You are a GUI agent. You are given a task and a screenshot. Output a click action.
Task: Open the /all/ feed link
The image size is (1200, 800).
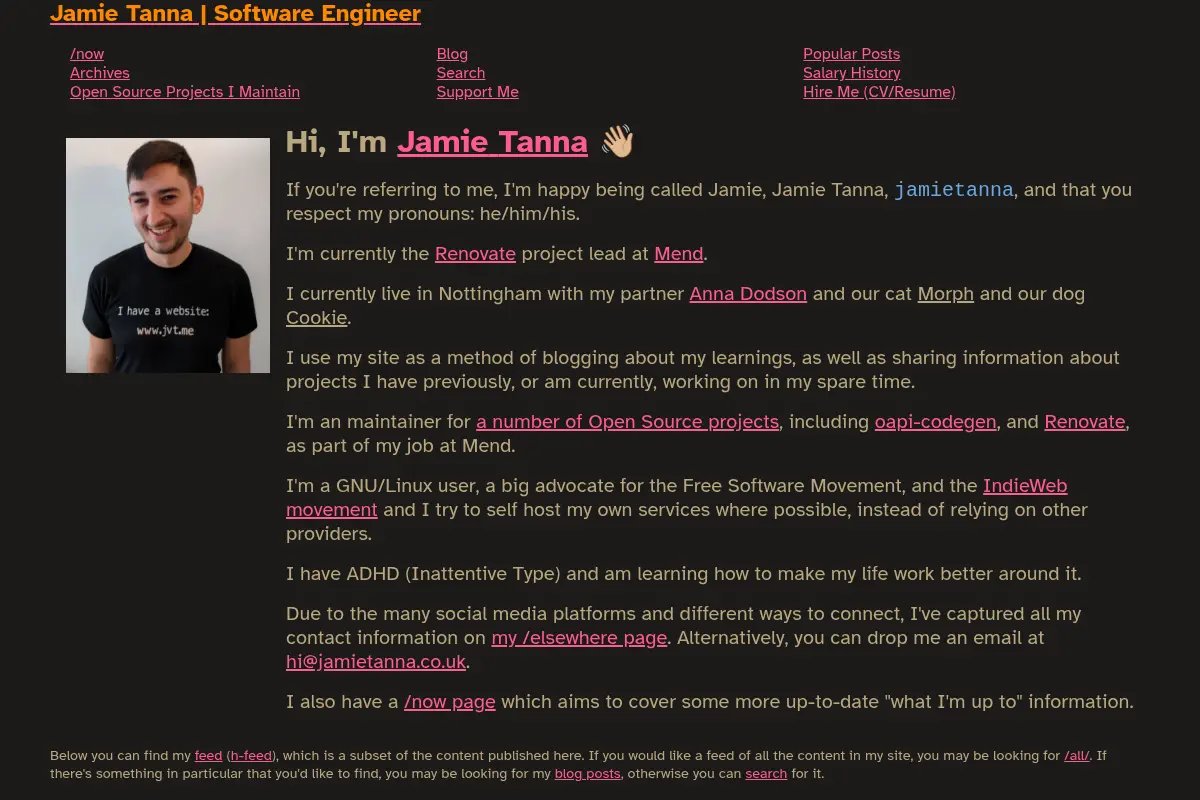[x=1077, y=756]
